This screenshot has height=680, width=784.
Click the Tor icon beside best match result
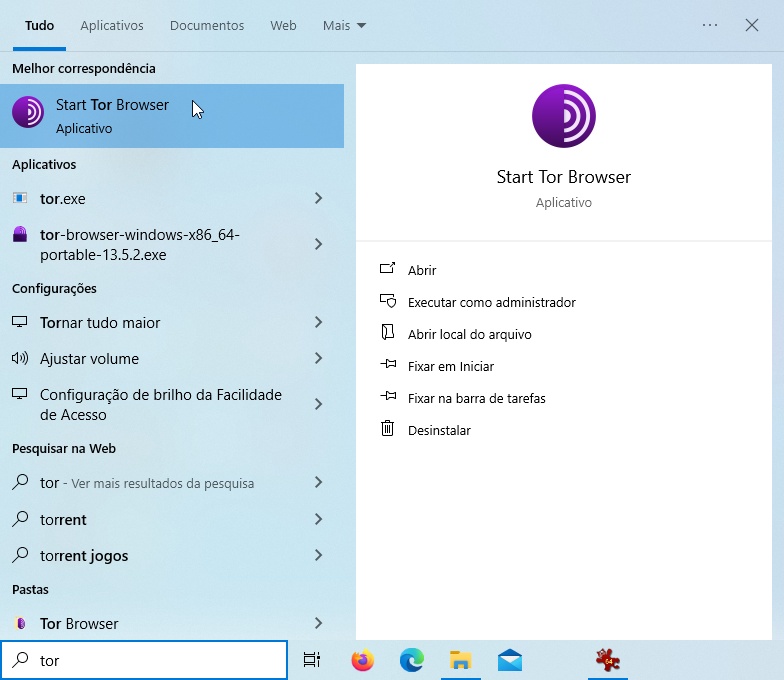pyautogui.click(x=28, y=112)
